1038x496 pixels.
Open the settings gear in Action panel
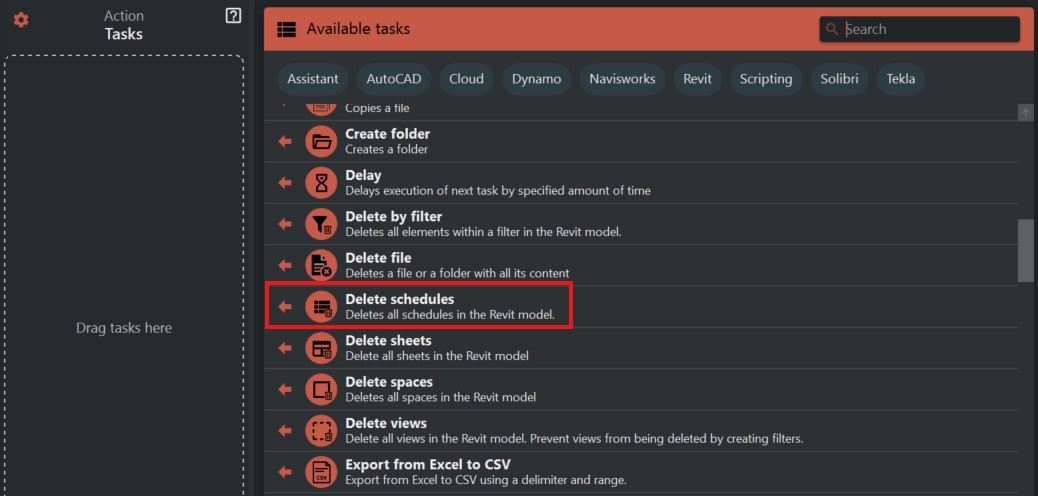21,21
